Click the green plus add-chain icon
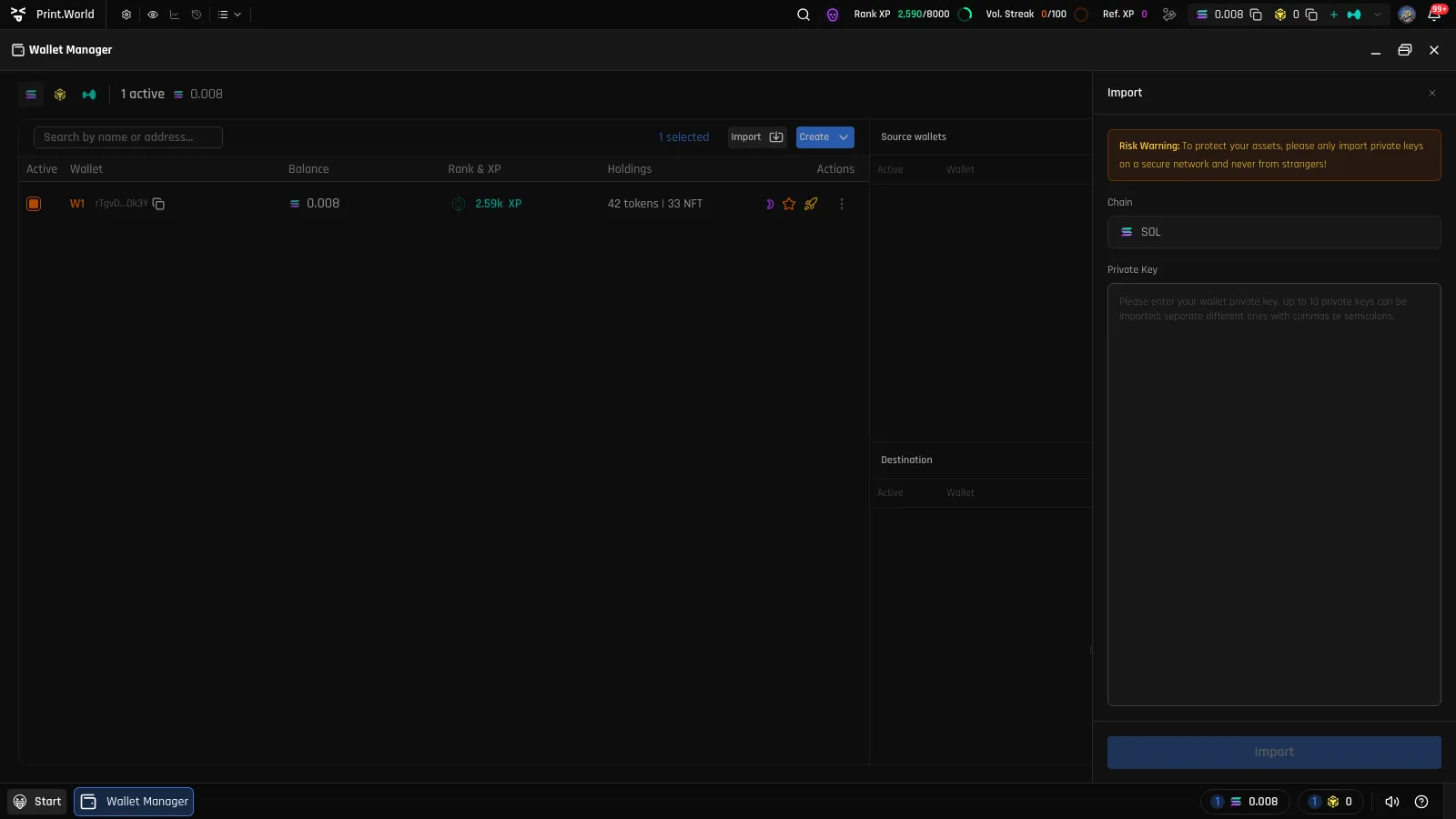Viewport: 1456px width, 819px height. click(1334, 15)
